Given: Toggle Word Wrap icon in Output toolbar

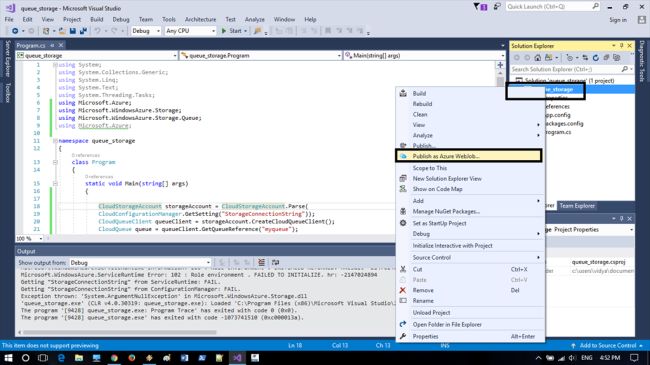Looking at the screenshot, I should 275,262.
